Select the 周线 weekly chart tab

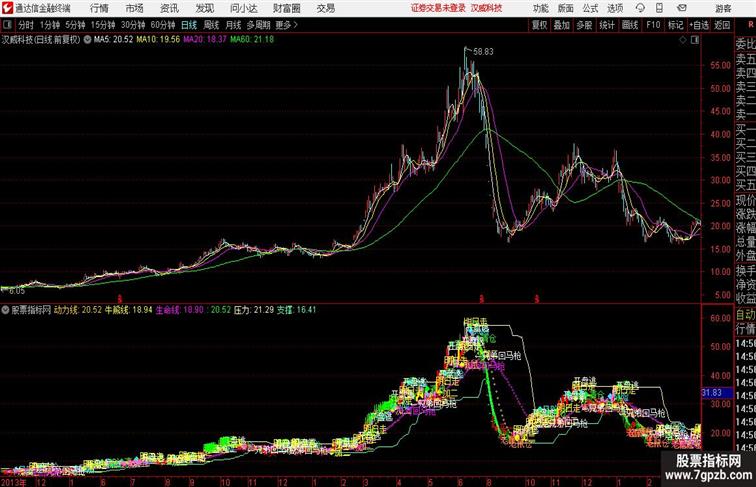(x=211, y=25)
